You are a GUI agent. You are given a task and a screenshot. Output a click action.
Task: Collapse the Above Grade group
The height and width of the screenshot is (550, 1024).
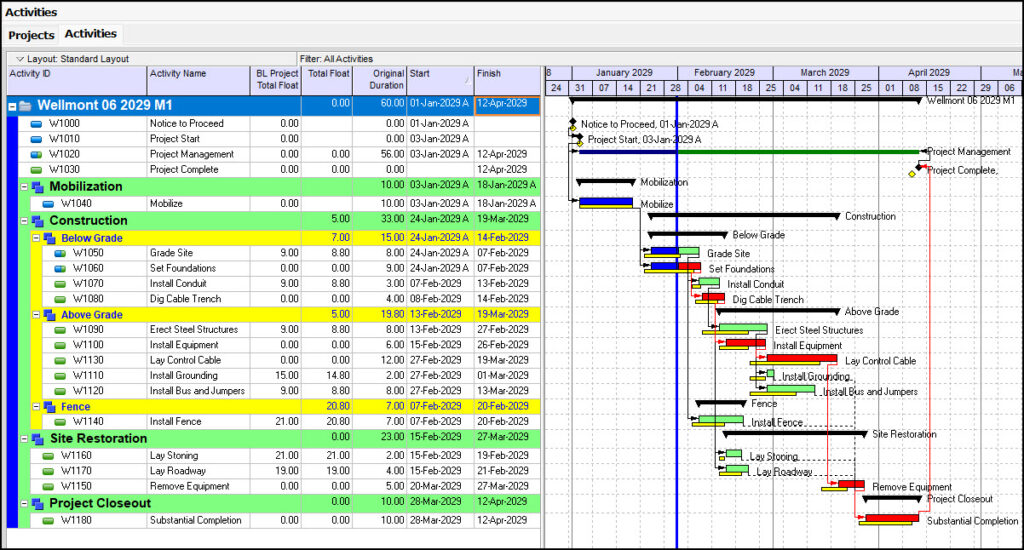[37, 315]
